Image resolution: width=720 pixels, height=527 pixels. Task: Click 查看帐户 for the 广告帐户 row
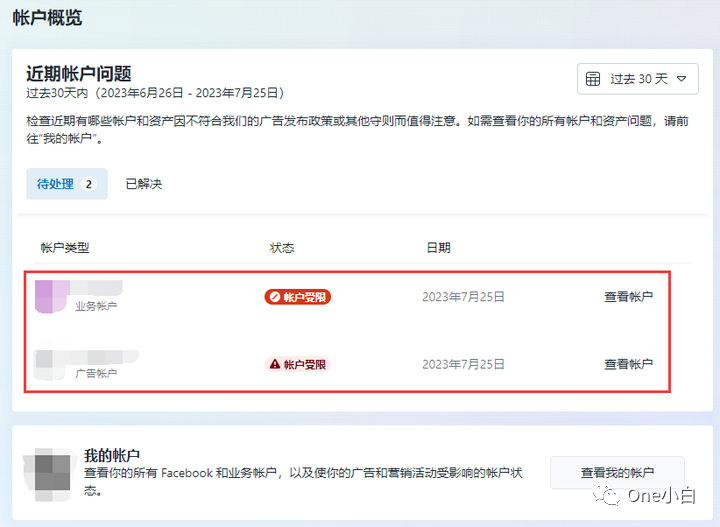[629, 364]
